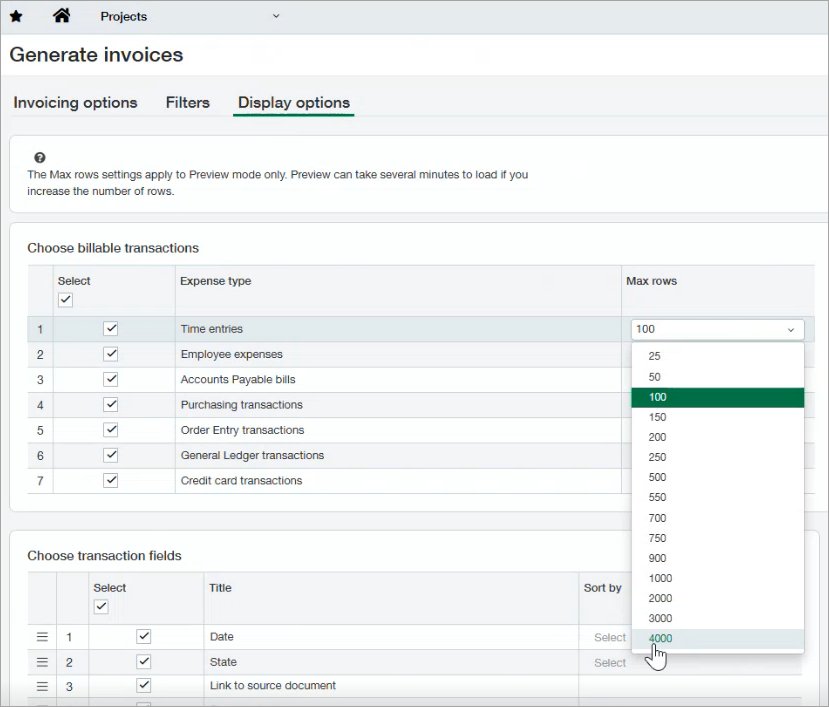The image size is (829, 707).
Task: Uncheck the Time entries checkbox
Action: click(x=110, y=328)
